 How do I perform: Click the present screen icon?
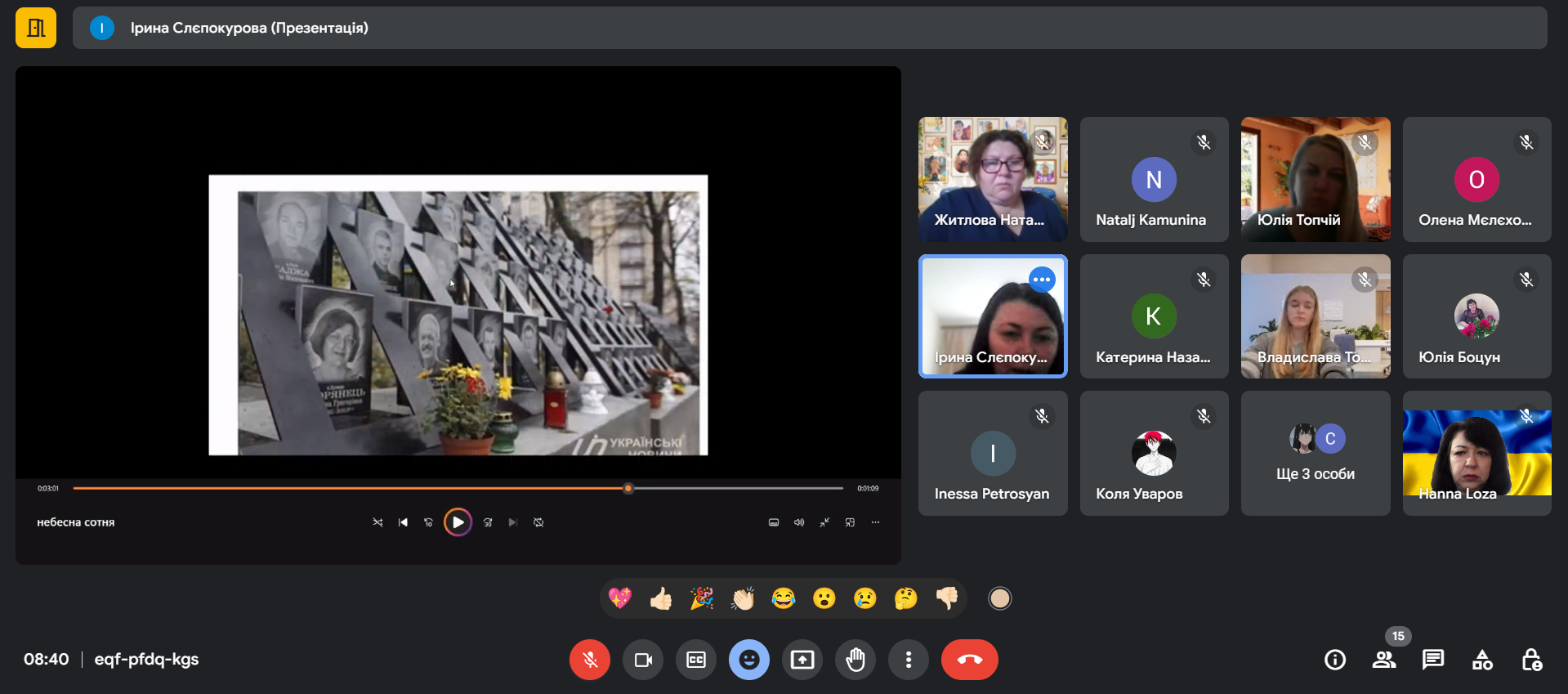(802, 660)
